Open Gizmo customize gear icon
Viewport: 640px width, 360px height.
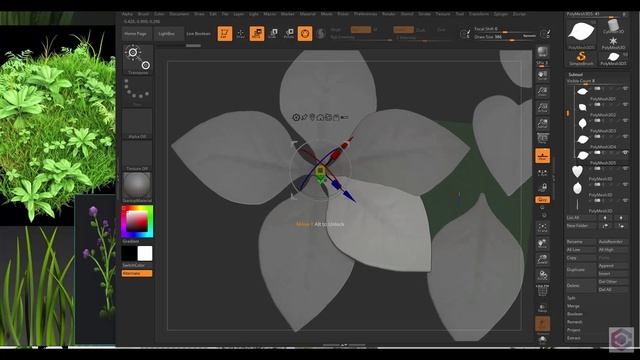coord(296,118)
